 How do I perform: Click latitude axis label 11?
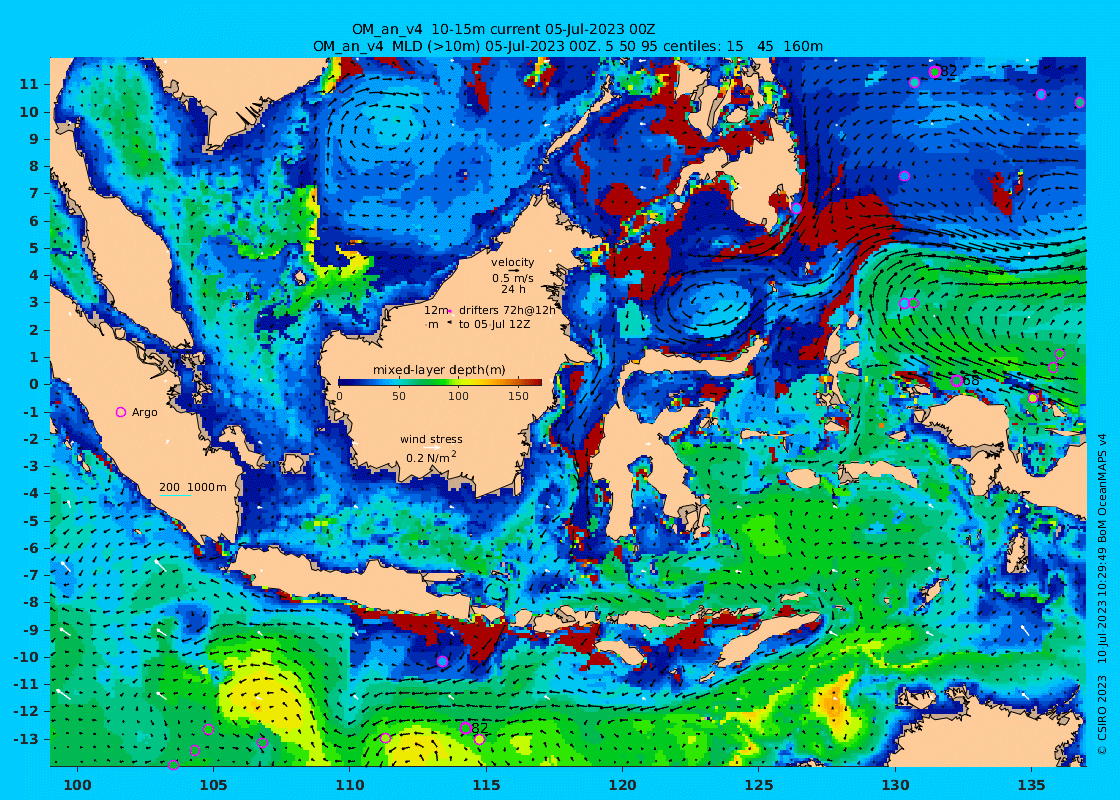tap(29, 84)
